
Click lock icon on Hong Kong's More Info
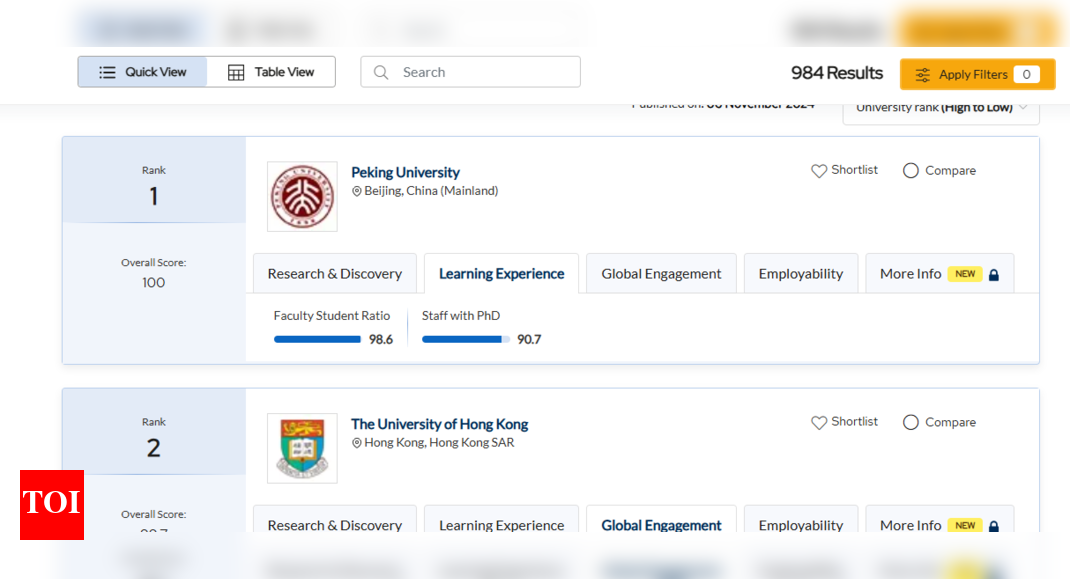pos(994,526)
